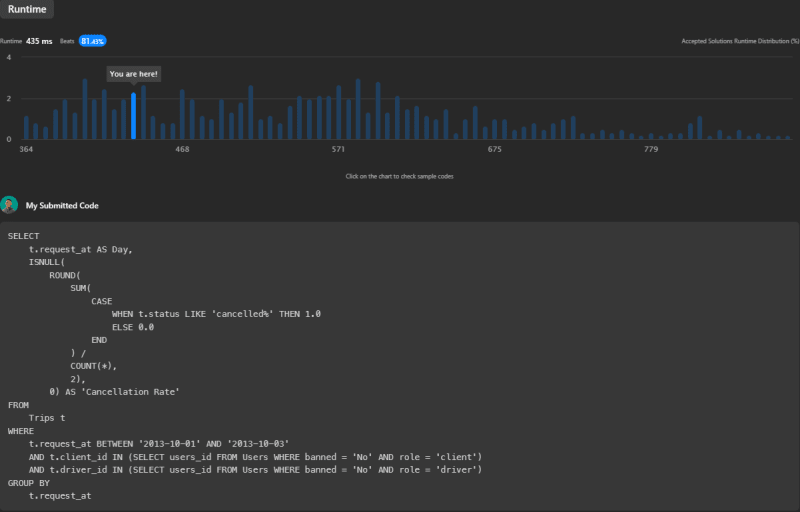Click the "SUM(" code line

[x=81, y=288]
